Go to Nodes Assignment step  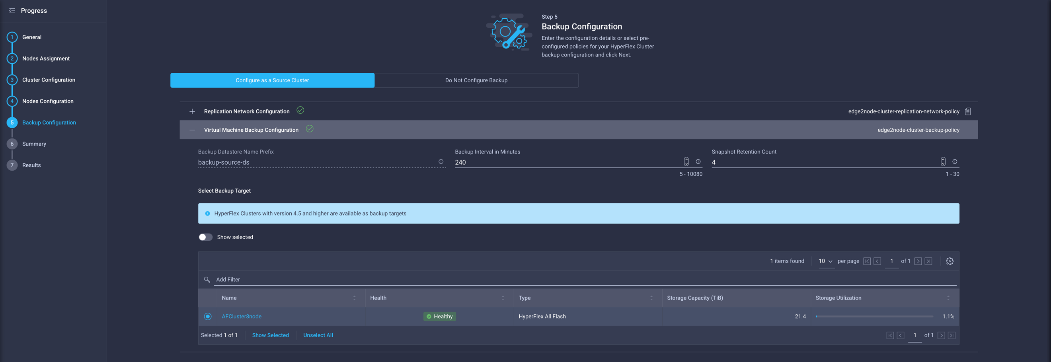(46, 58)
